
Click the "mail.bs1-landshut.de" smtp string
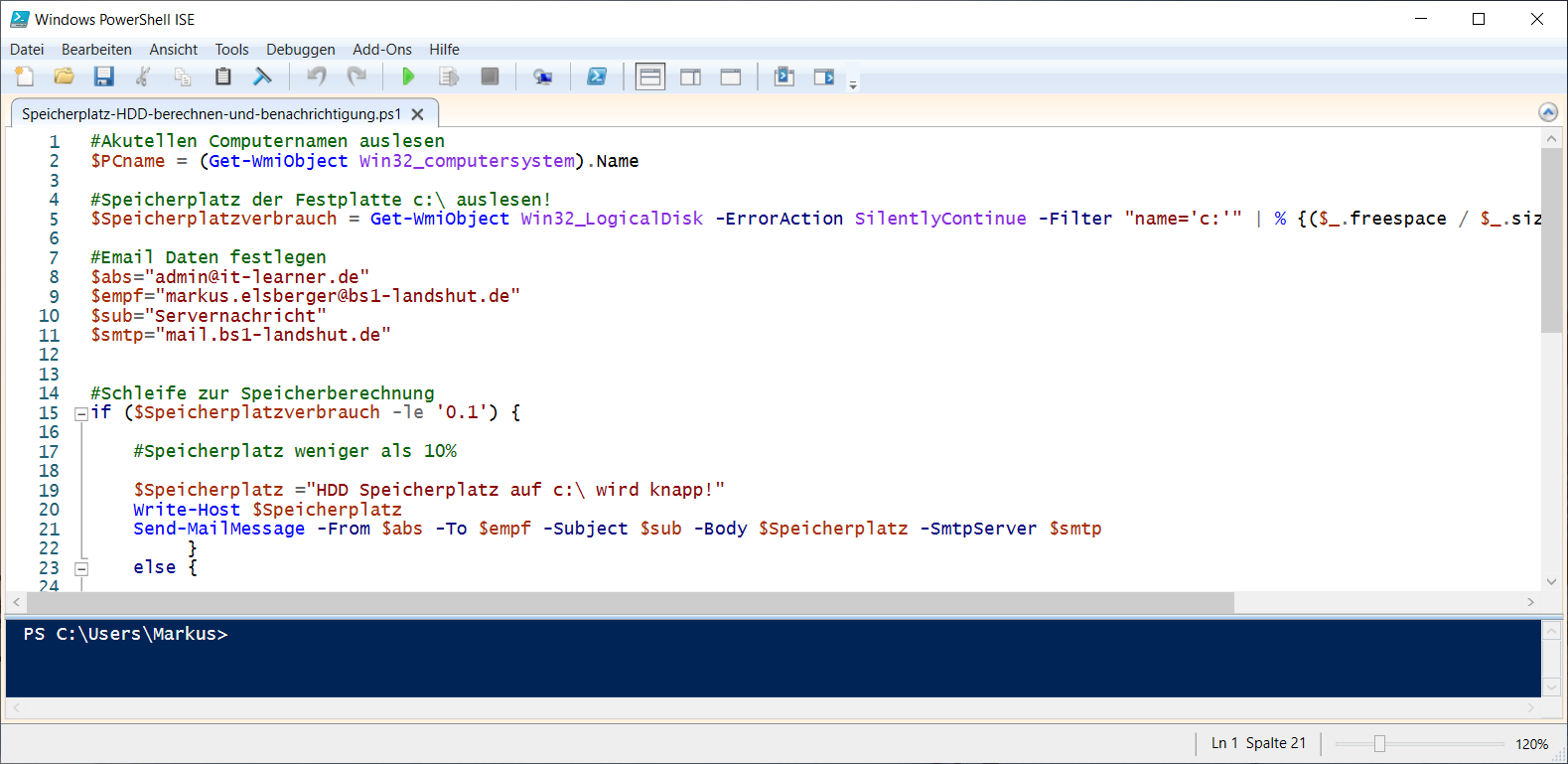pyautogui.click(x=273, y=335)
